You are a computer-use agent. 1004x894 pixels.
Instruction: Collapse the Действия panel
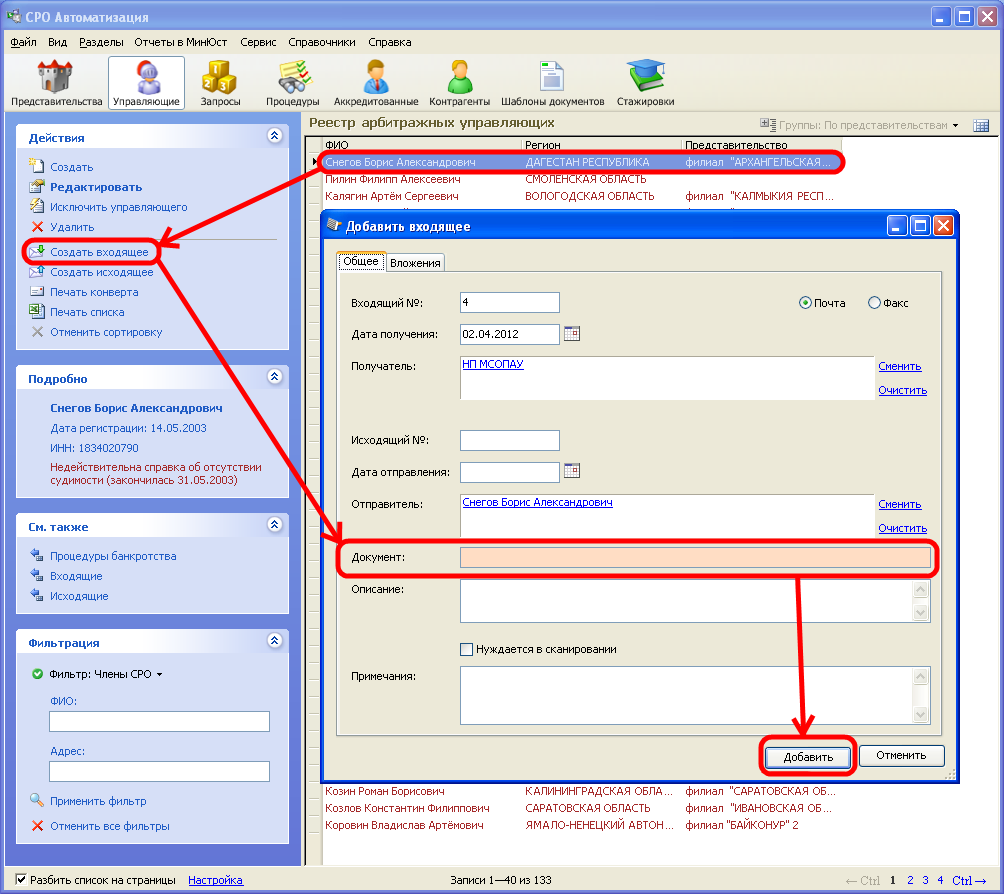pos(274,137)
